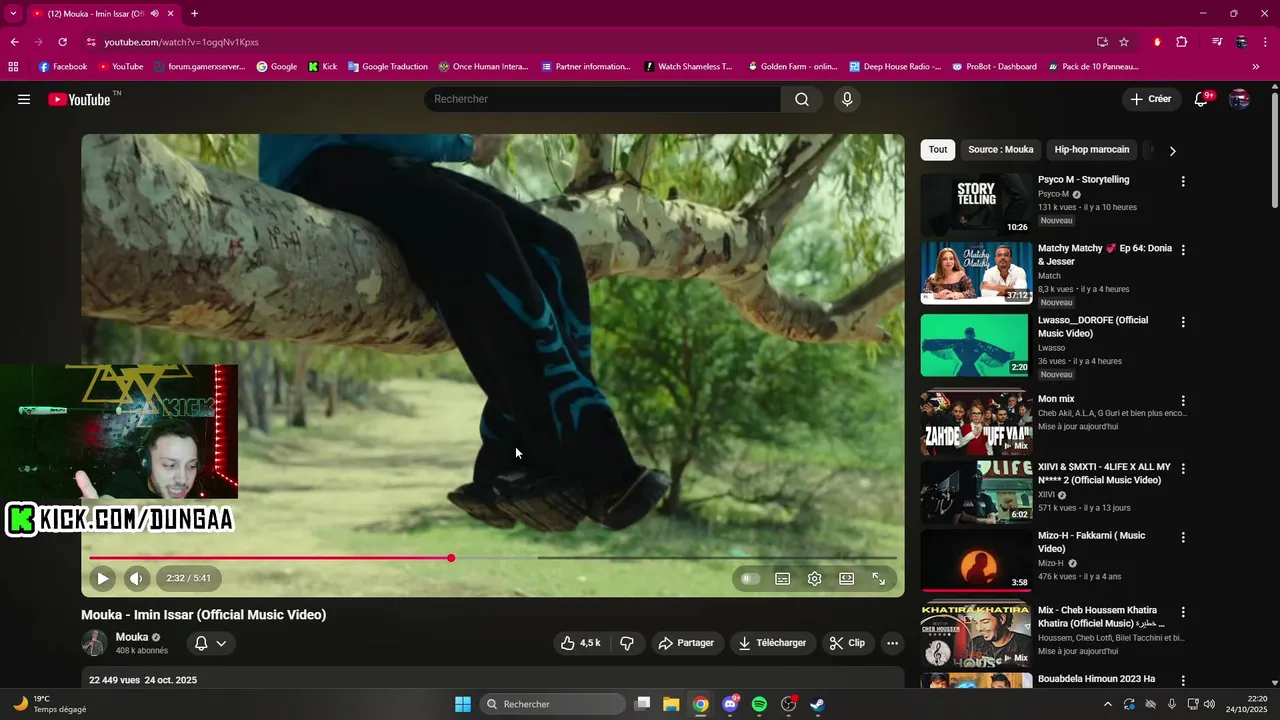This screenshot has height=720, width=1280.
Task: Open the Kick bookmark
Action: [x=322, y=67]
